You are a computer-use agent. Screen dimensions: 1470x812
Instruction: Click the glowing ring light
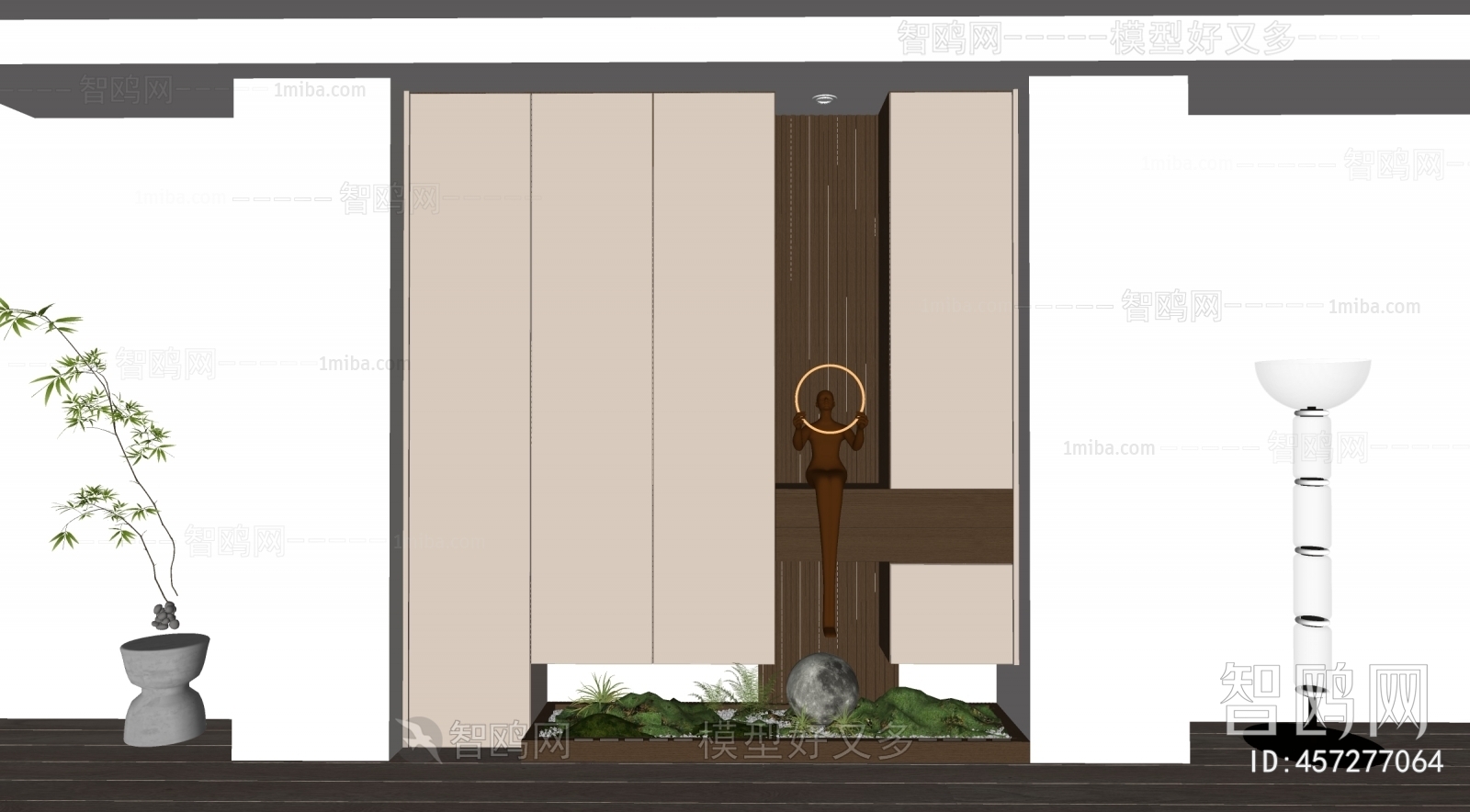[831, 399]
